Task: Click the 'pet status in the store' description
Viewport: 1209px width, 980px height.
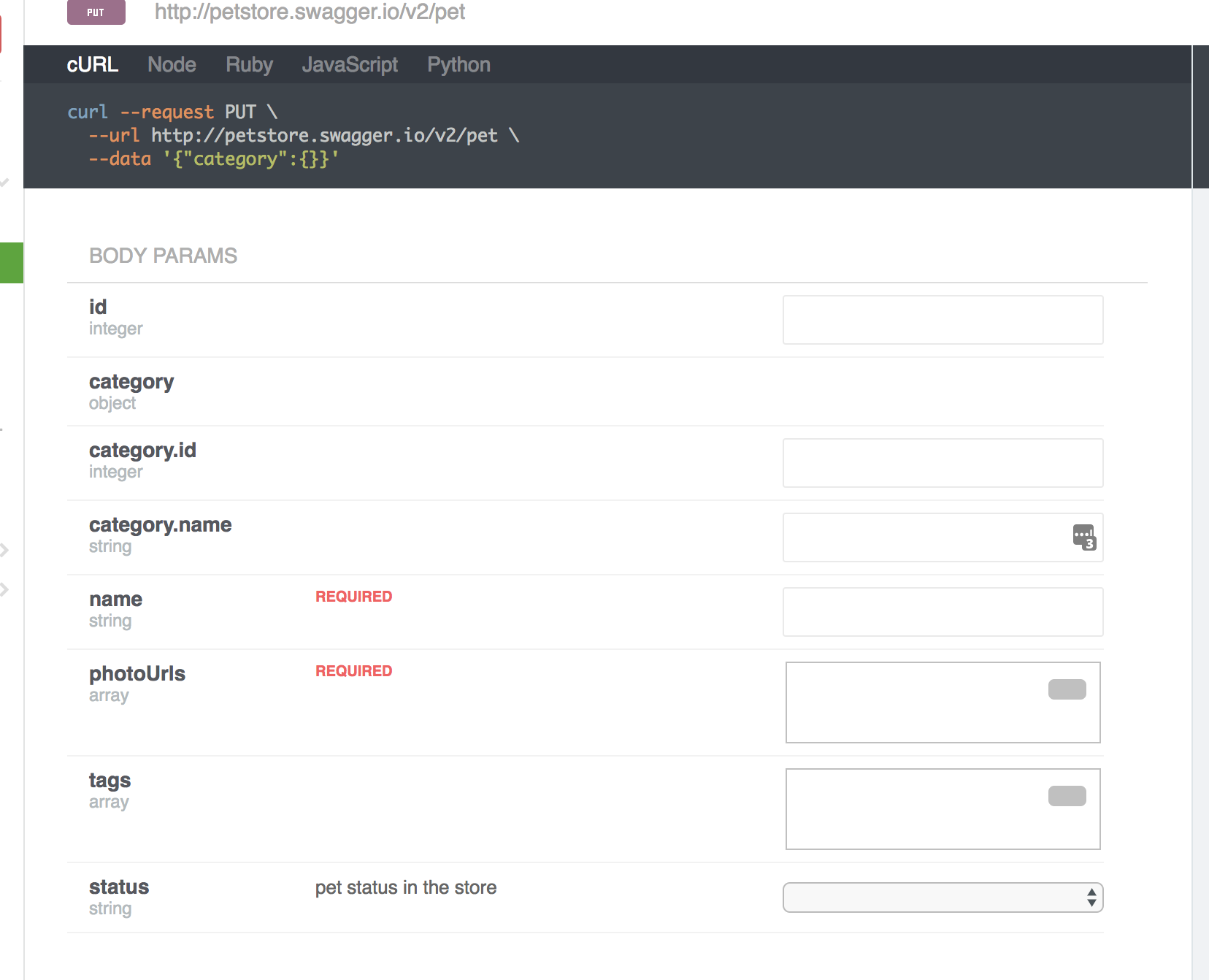Action: point(406,887)
